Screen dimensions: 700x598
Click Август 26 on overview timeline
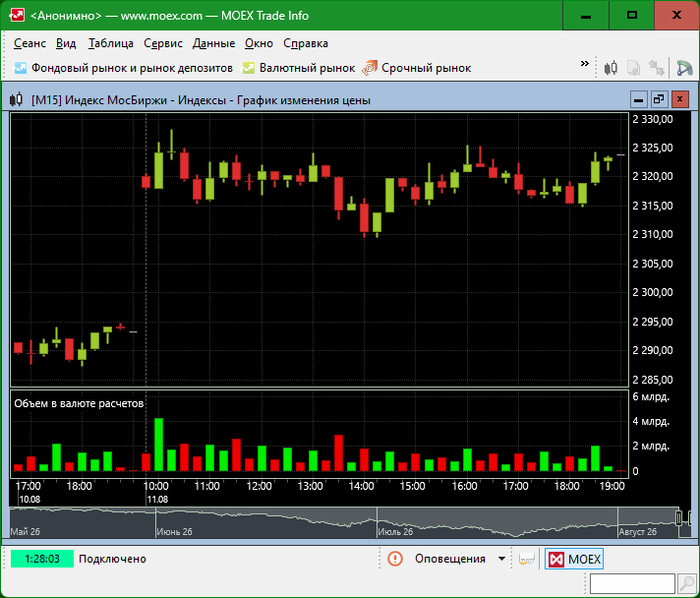coord(638,532)
